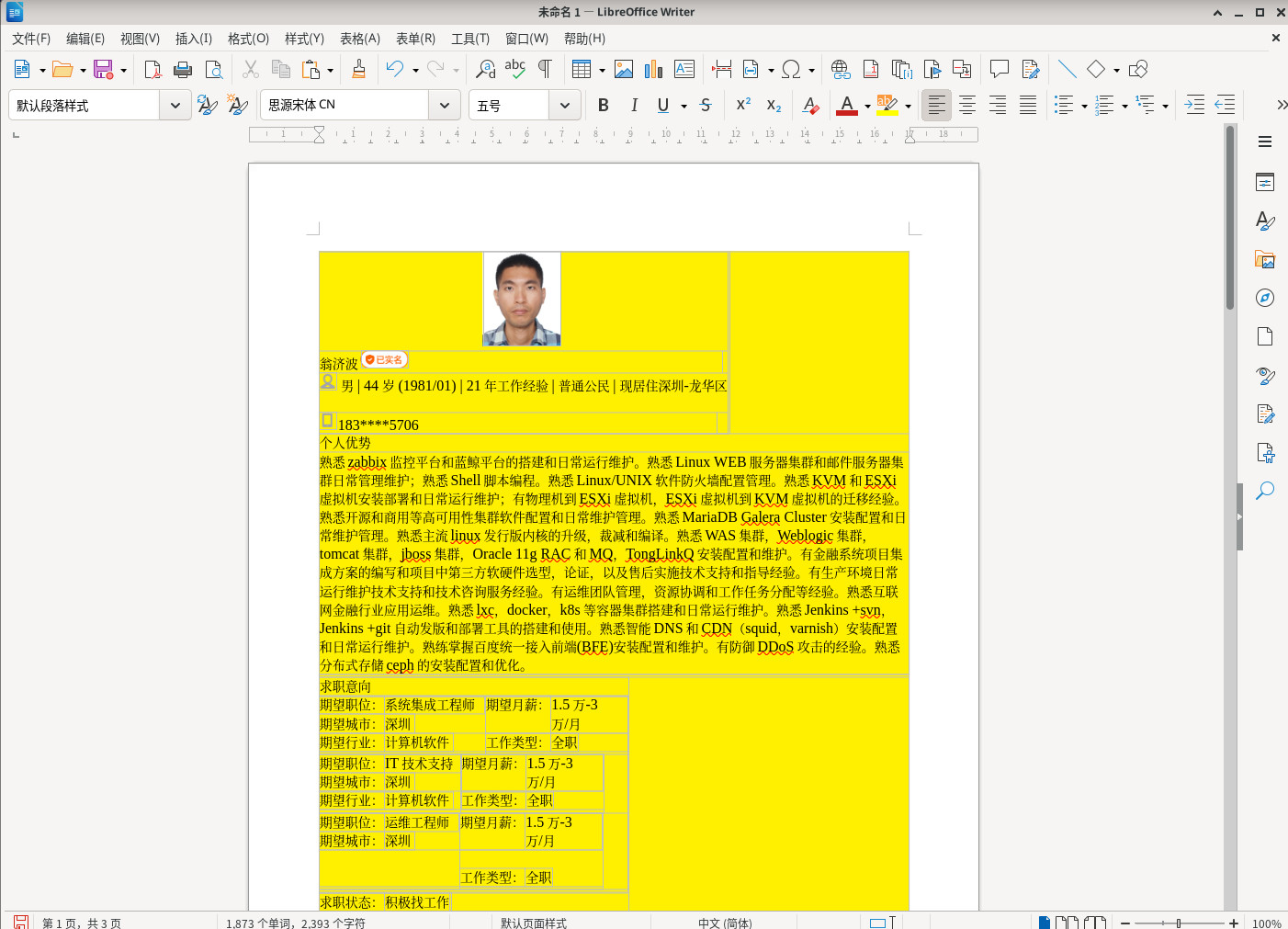Open the Navigator sidebar panel
Viewport: 1288px width, 929px height.
coord(1265,298)
